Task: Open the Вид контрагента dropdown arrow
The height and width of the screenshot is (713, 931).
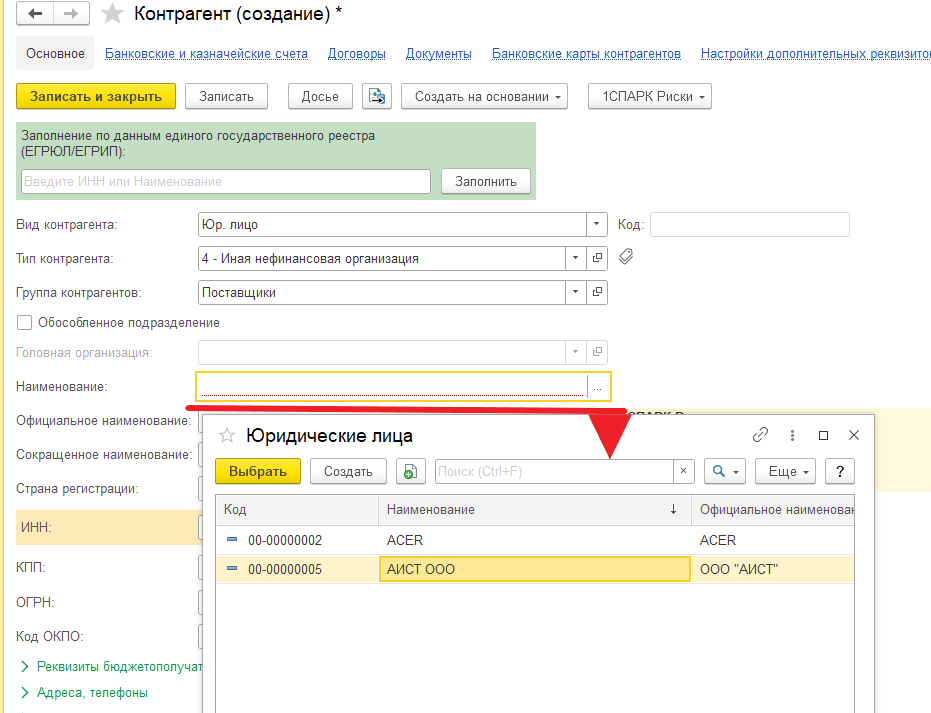Action: click(x=597, y=224)
